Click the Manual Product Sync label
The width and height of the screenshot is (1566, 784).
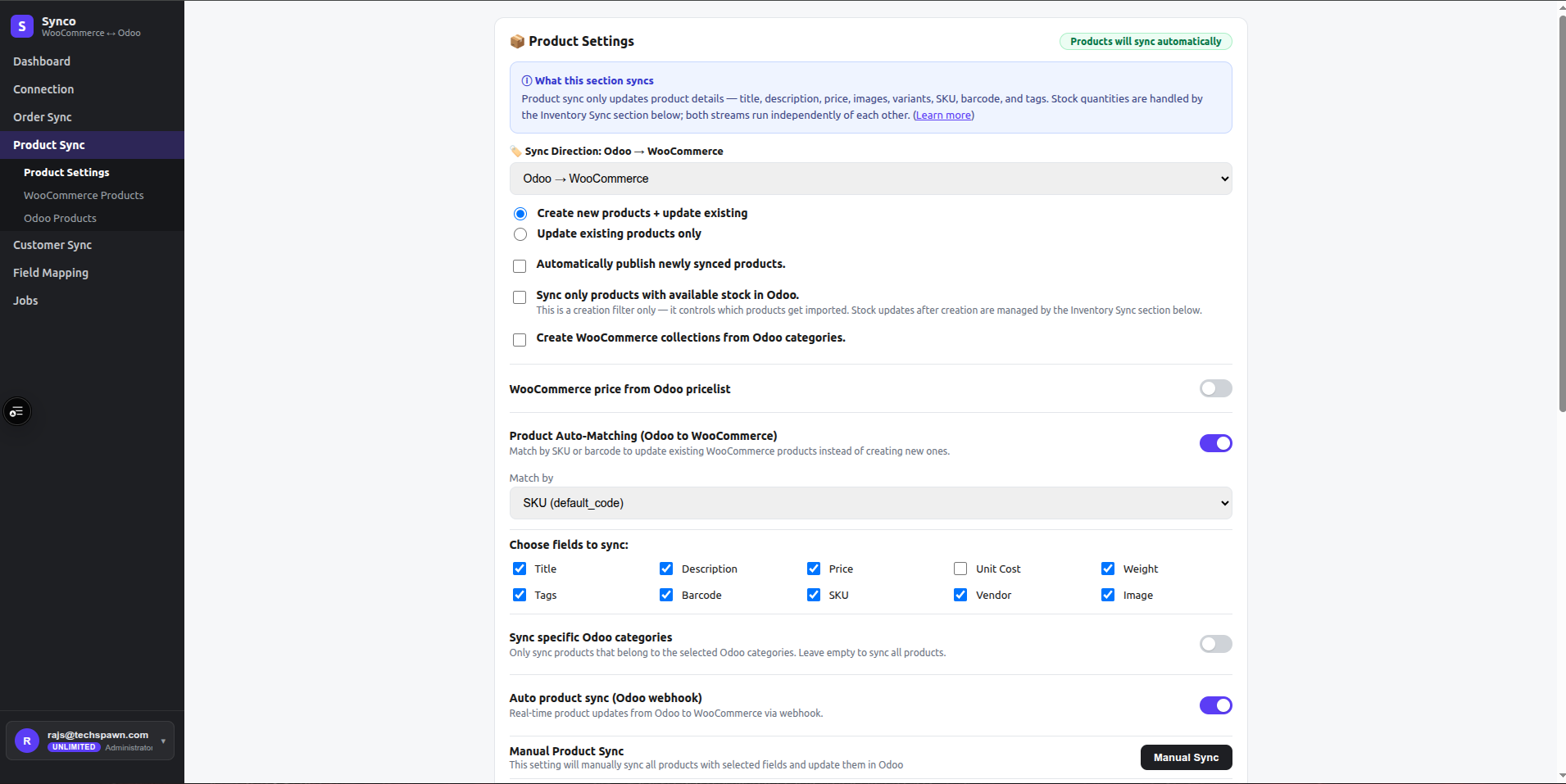[566, 751]
